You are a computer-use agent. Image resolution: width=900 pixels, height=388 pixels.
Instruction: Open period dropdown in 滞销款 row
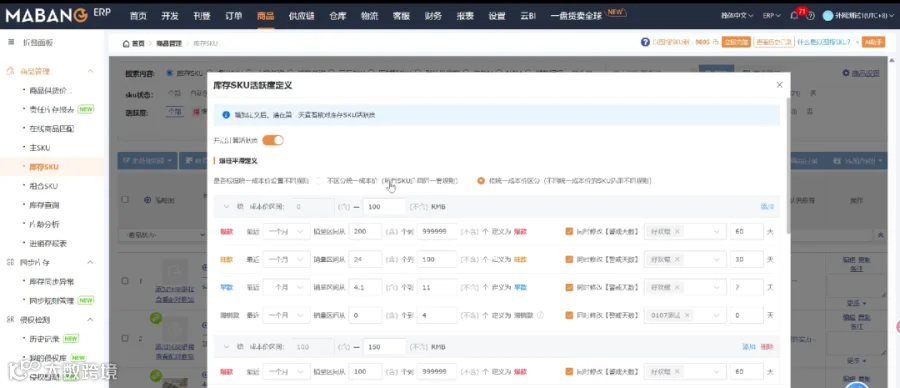[286, 315]
